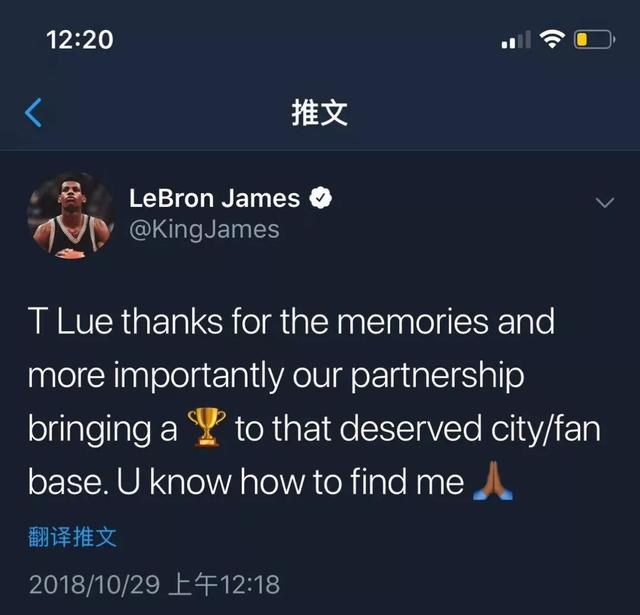Open LeBron James profile picture
The width and height of the screenshot is (640, 615).
tap(71, 216)
